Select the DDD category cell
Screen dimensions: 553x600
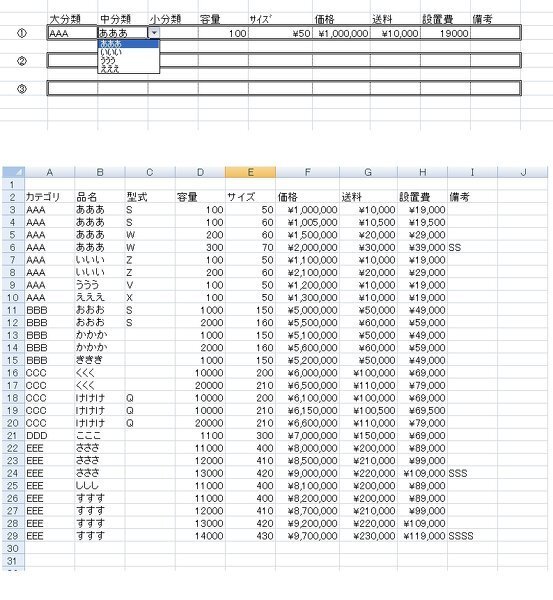pyautogui.click(x=49, y=436)
